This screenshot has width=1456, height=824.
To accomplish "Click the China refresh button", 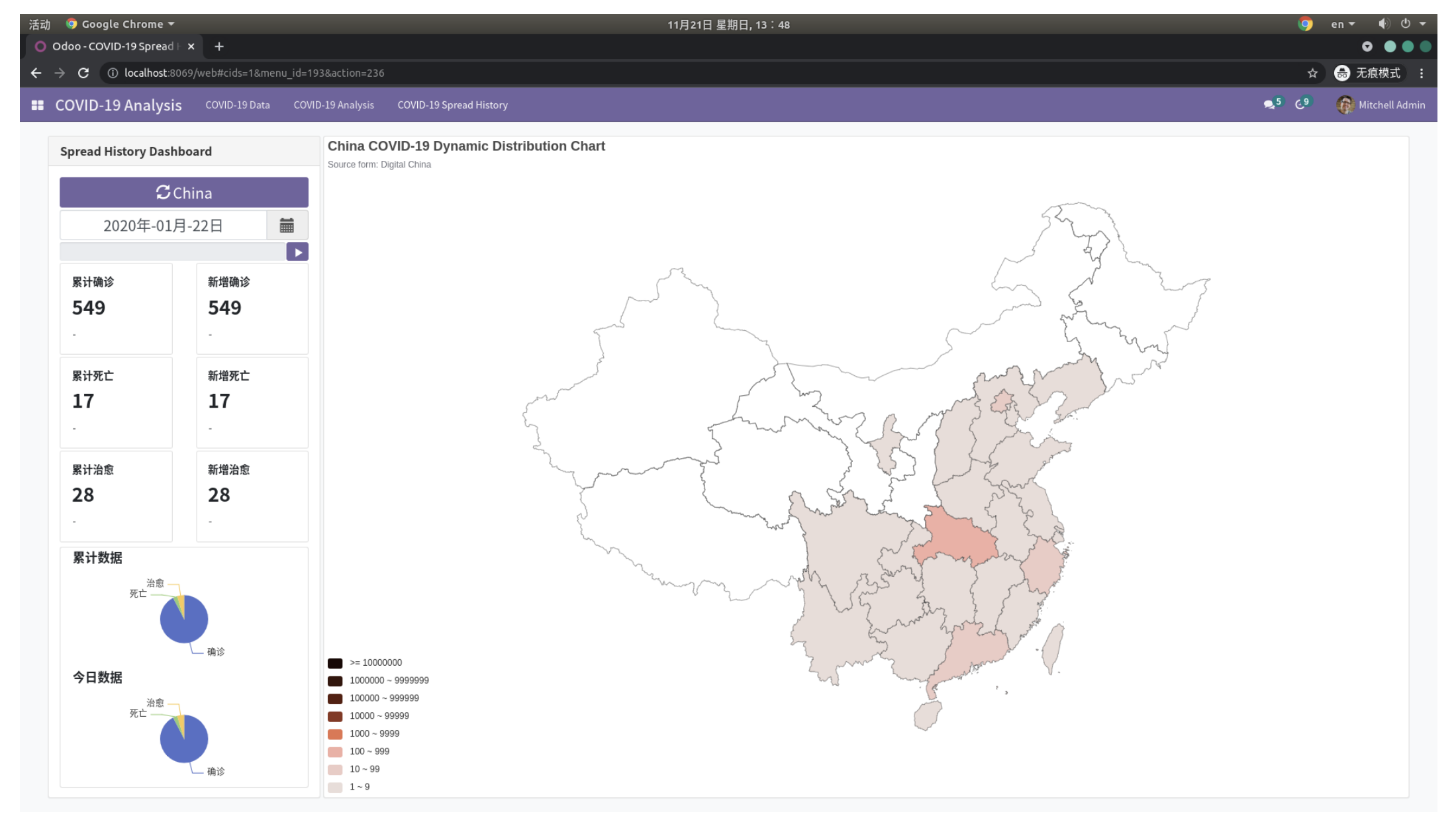I will click(183, 193).
